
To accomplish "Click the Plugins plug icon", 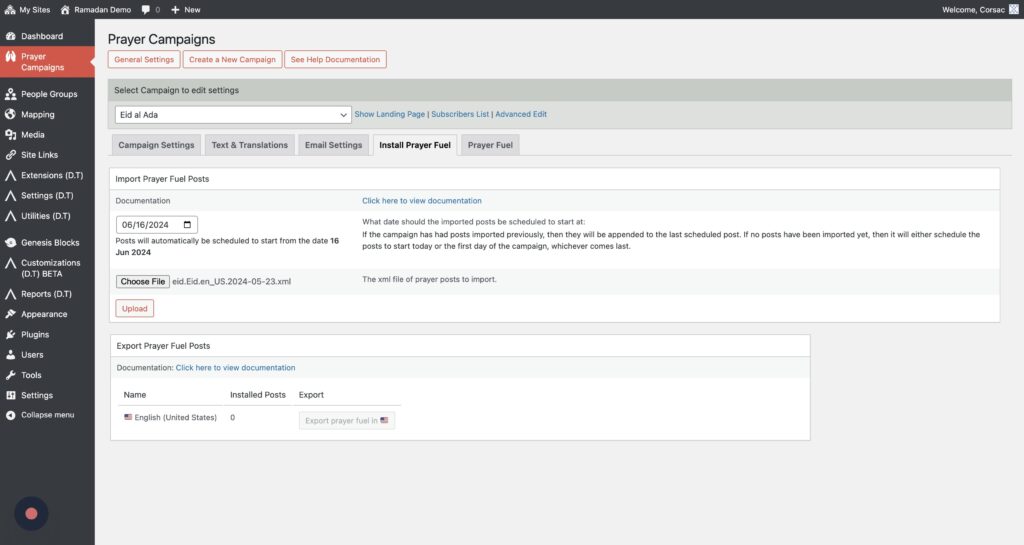I will [10, 335].
